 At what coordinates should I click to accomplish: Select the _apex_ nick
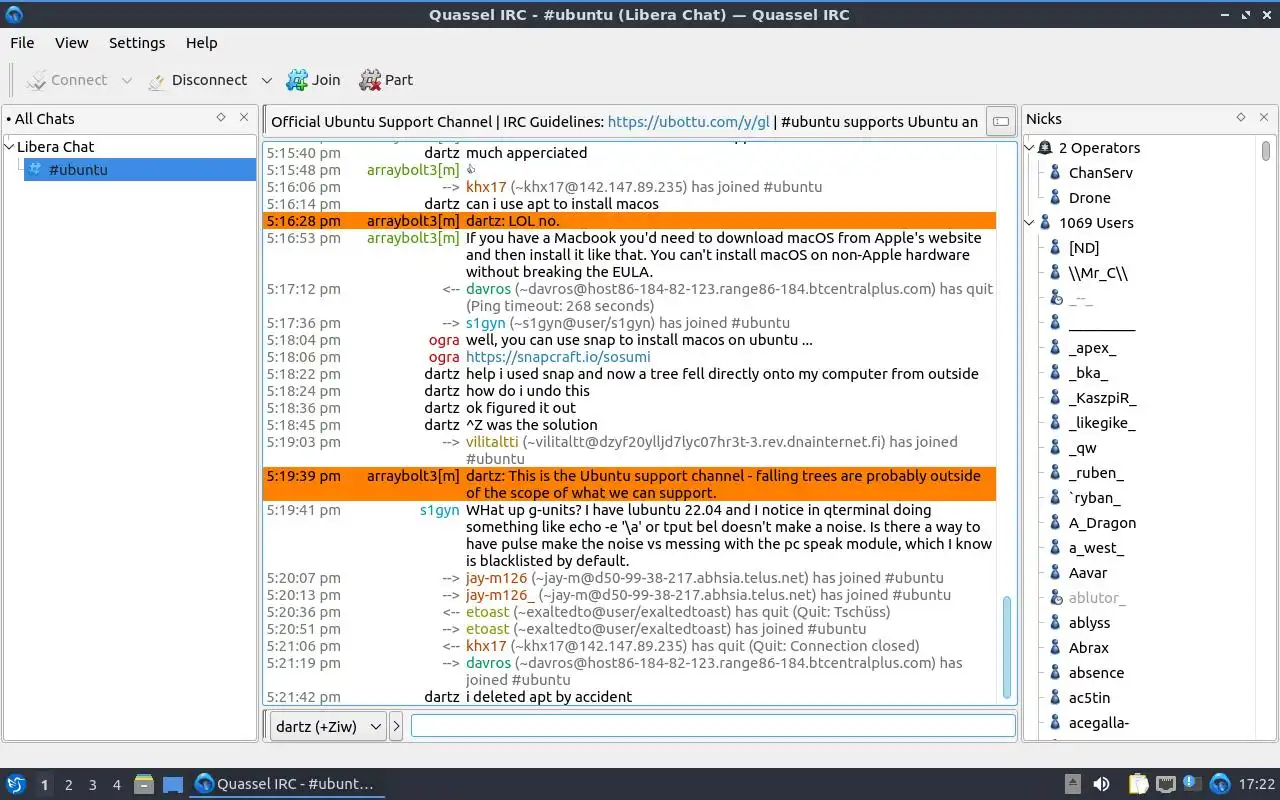tap(1092, 348)
